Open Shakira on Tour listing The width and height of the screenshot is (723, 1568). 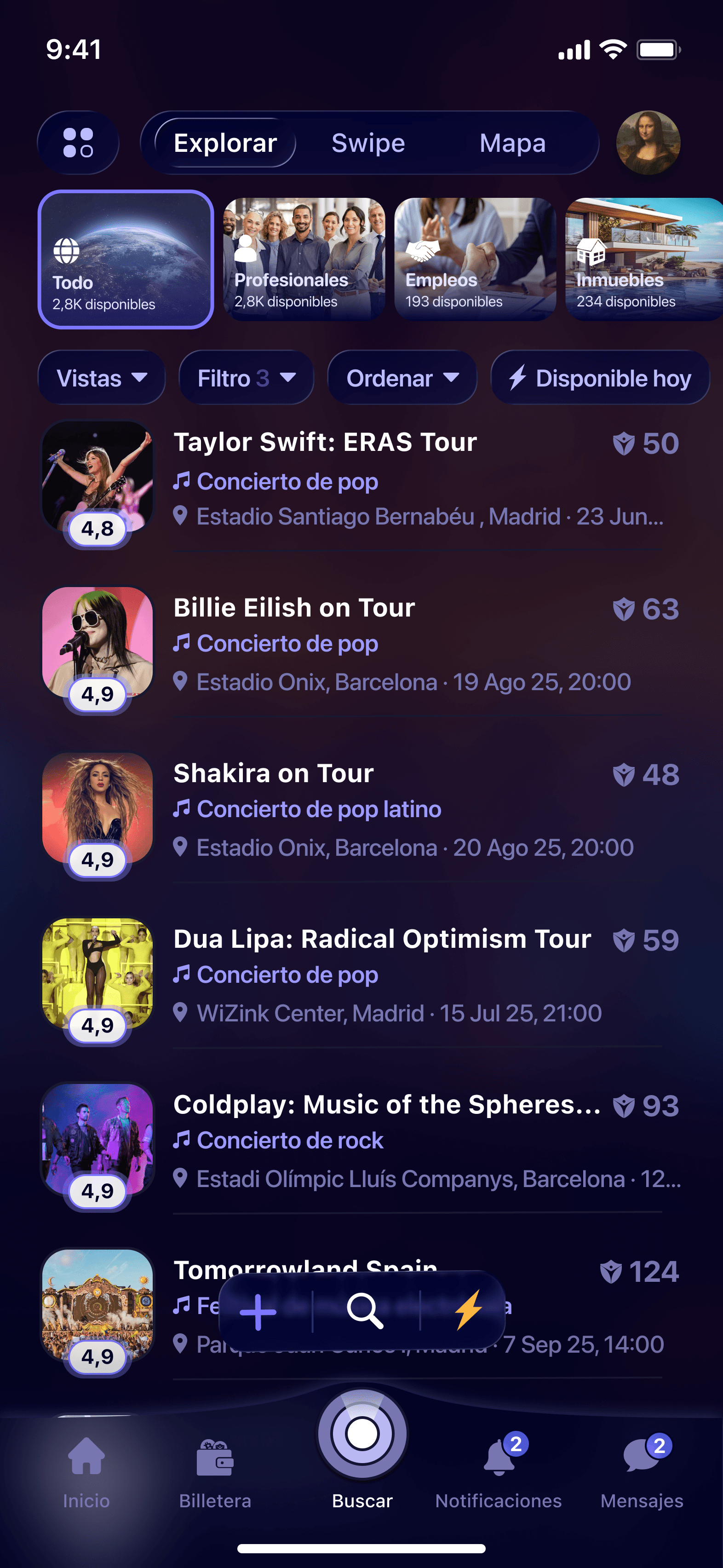pyautogui.click(x=274, y=774)
